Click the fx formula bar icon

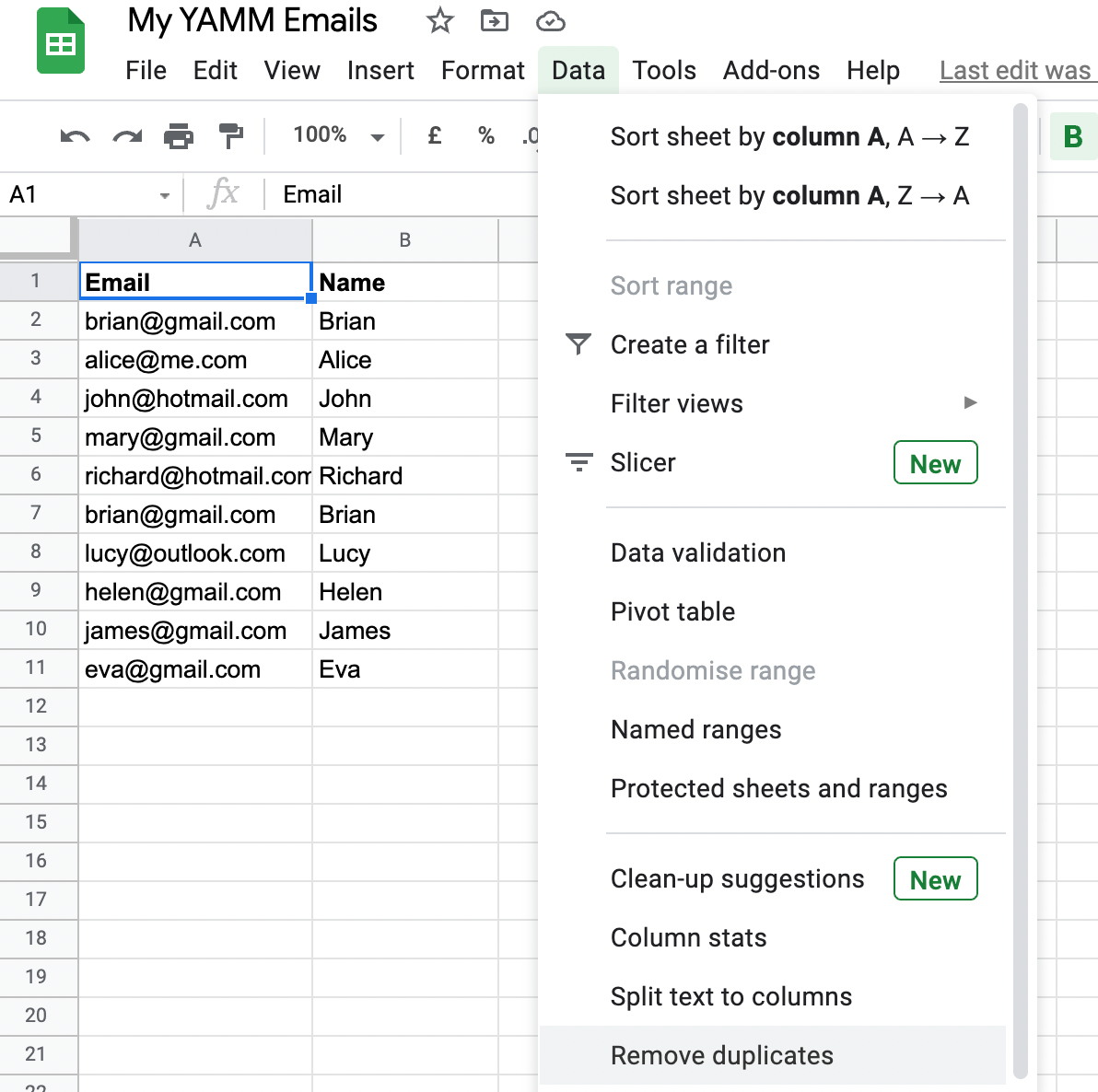click(223, 194)
